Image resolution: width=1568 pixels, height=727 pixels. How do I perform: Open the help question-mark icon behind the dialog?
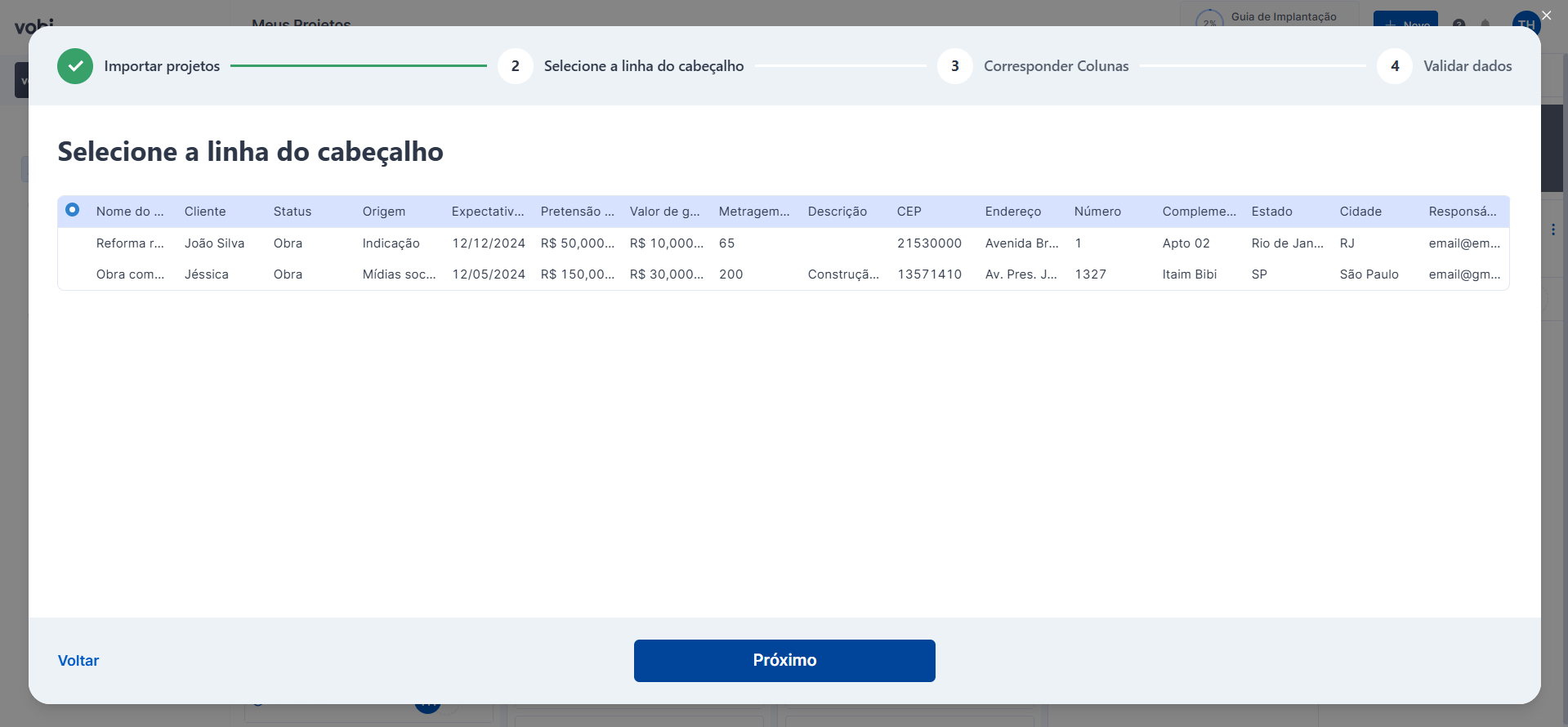[x=1459, y=24]
